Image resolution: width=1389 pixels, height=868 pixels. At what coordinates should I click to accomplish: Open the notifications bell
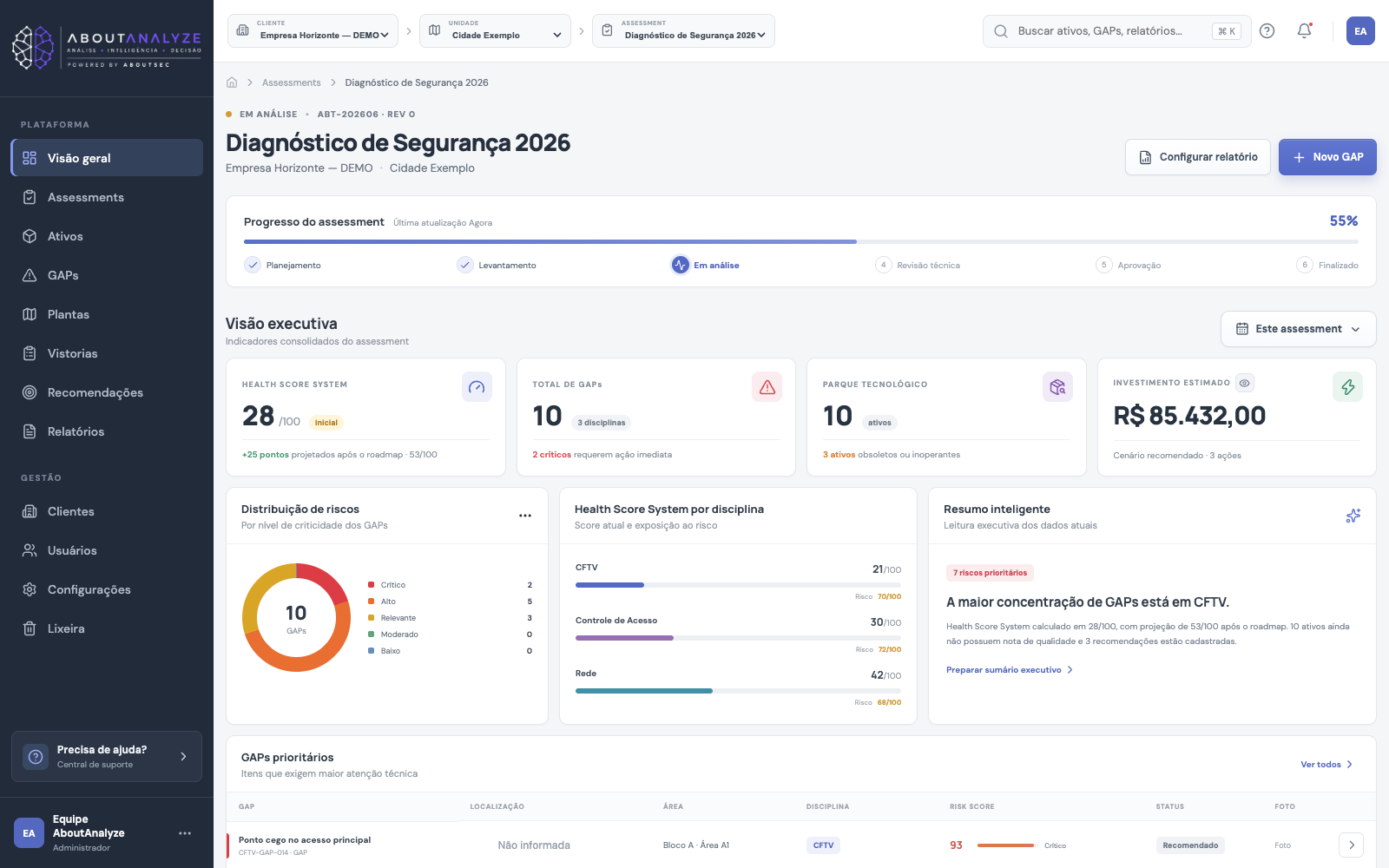(x=1304, y=31)
